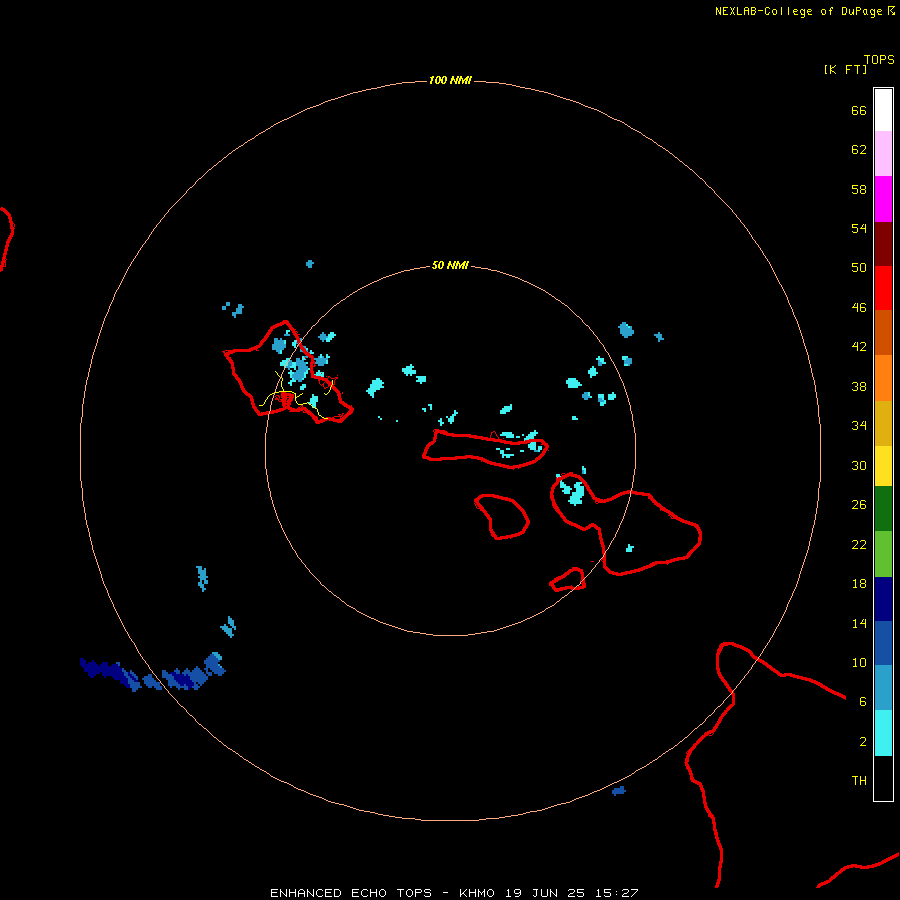Viewport: 900px width, 900px height.
Task: Click the legend value 50
Action: click(x=859, y=267)
